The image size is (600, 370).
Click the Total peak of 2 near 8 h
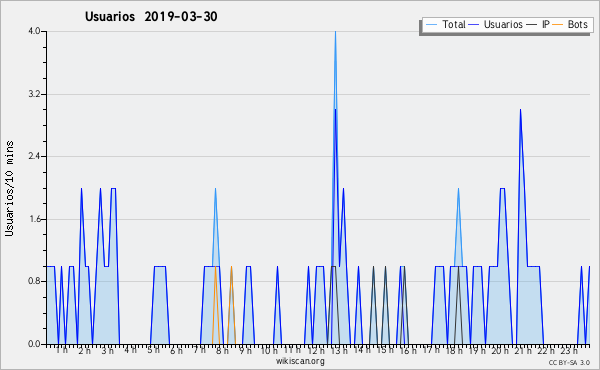click(215, 189)
